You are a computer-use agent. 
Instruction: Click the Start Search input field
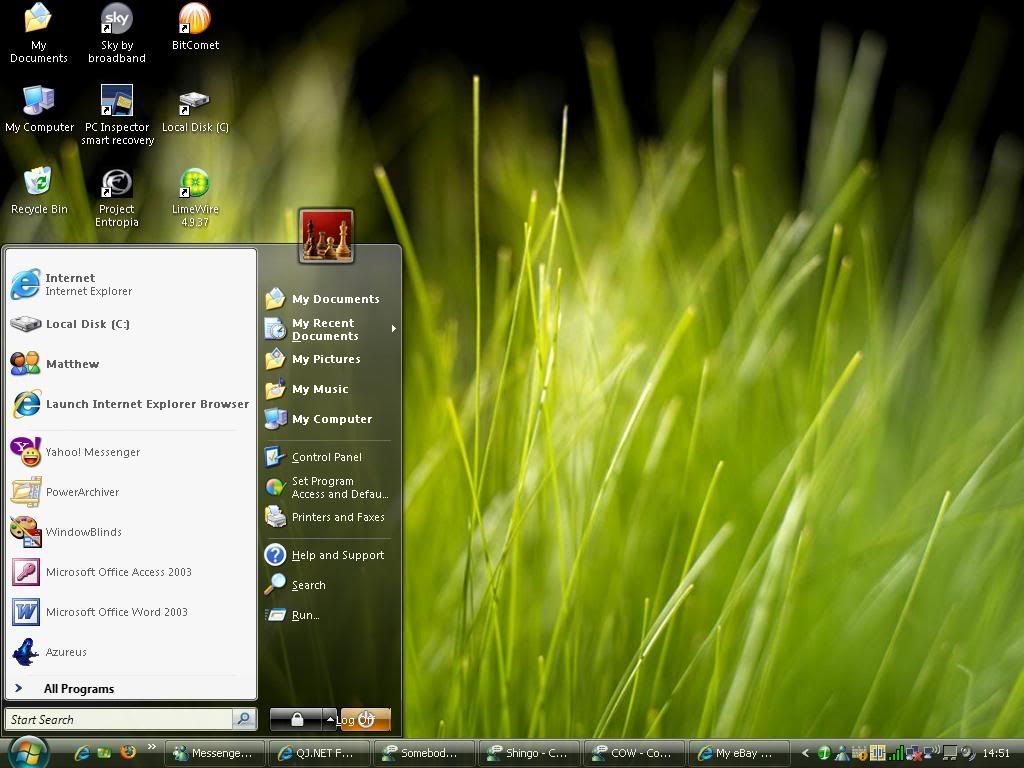[x=119, y=719]
